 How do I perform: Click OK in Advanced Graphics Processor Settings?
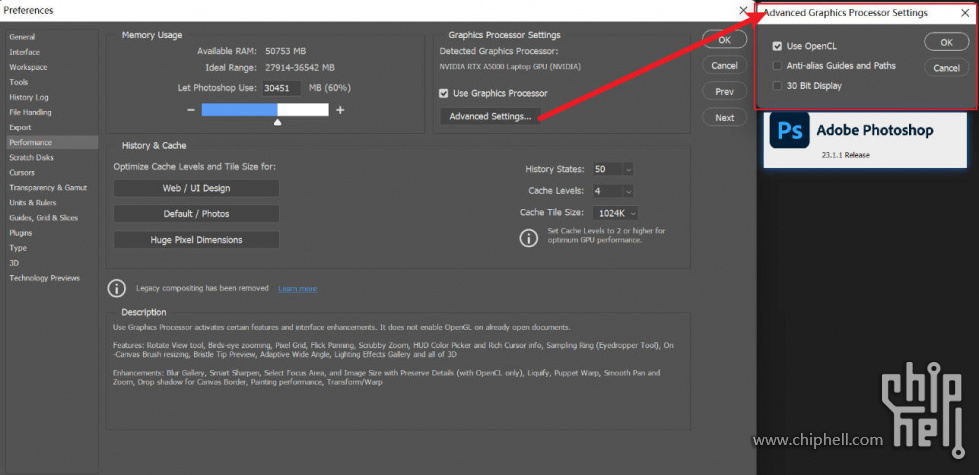click(947, 42)
